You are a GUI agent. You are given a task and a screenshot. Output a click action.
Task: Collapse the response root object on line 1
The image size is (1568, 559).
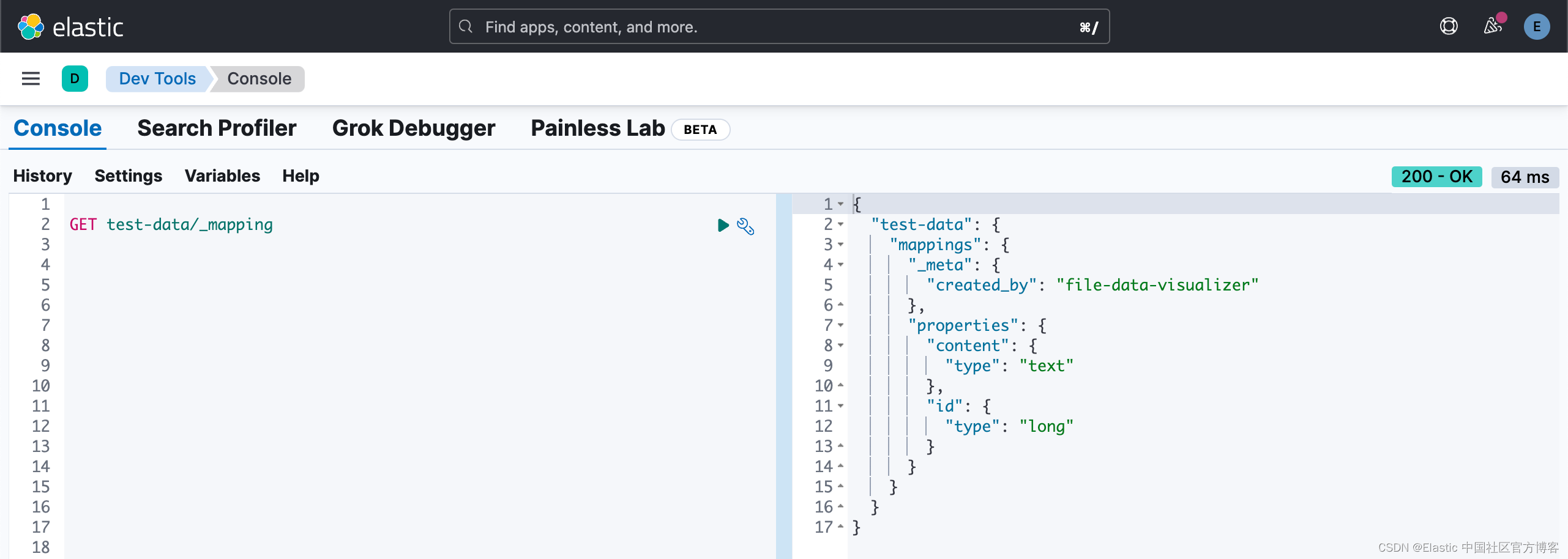842,205
